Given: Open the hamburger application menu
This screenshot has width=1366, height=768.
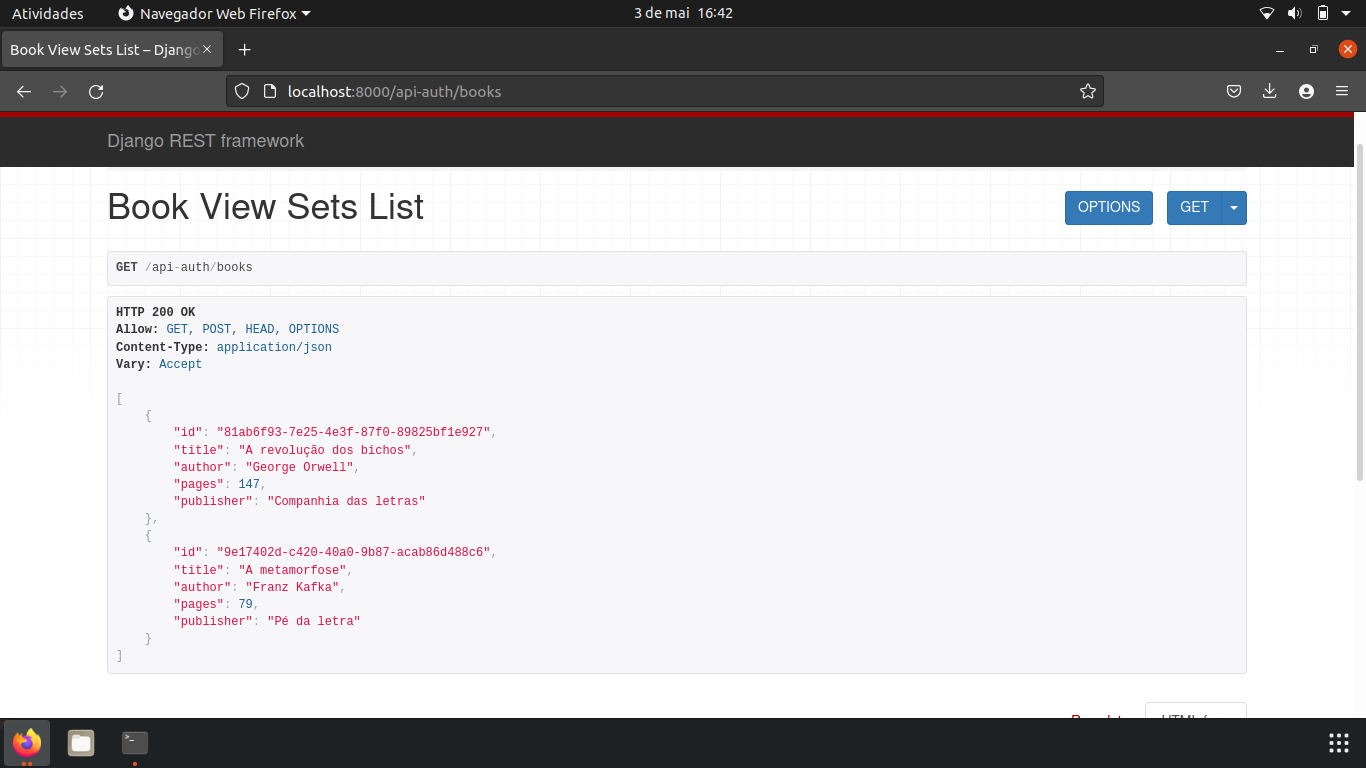Looking at the screenshot, I should [1342, 91].
